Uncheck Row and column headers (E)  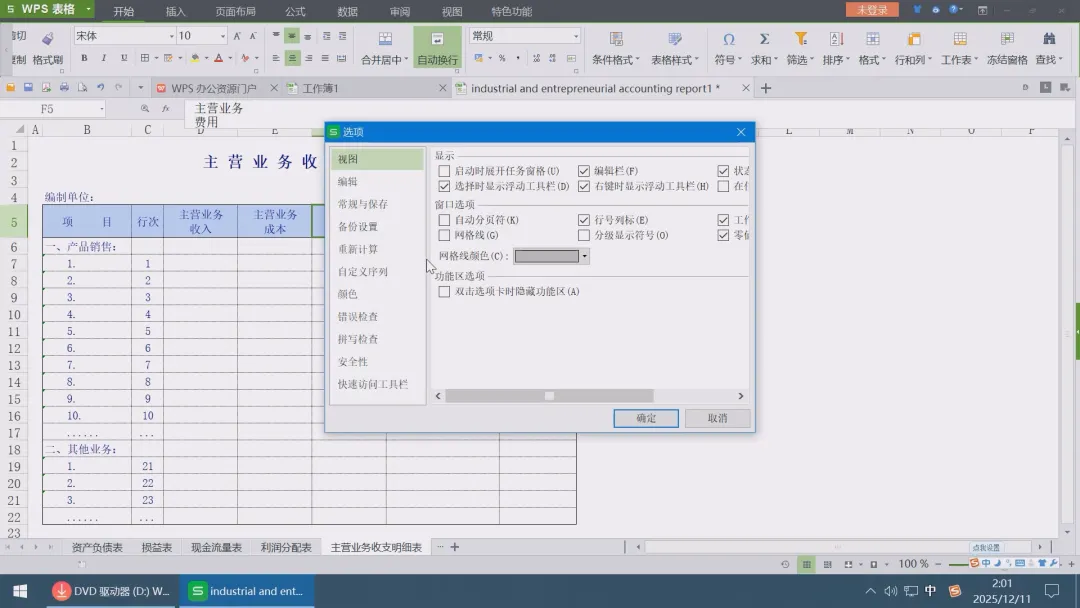click(x=584, y=220)
